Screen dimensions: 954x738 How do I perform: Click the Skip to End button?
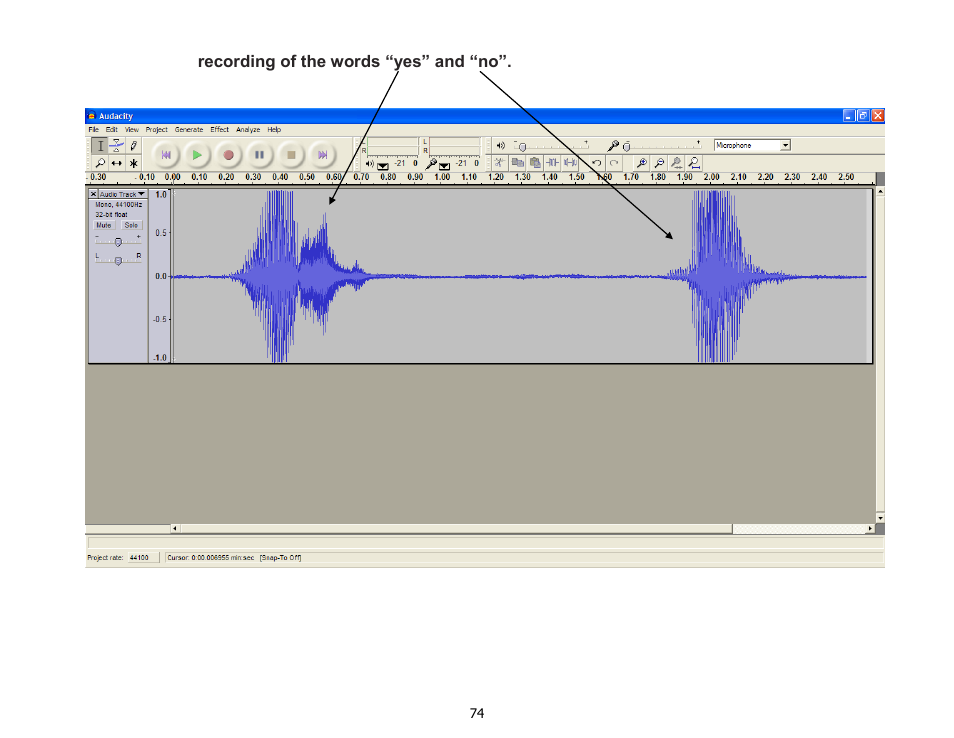[x=322, y=155]
